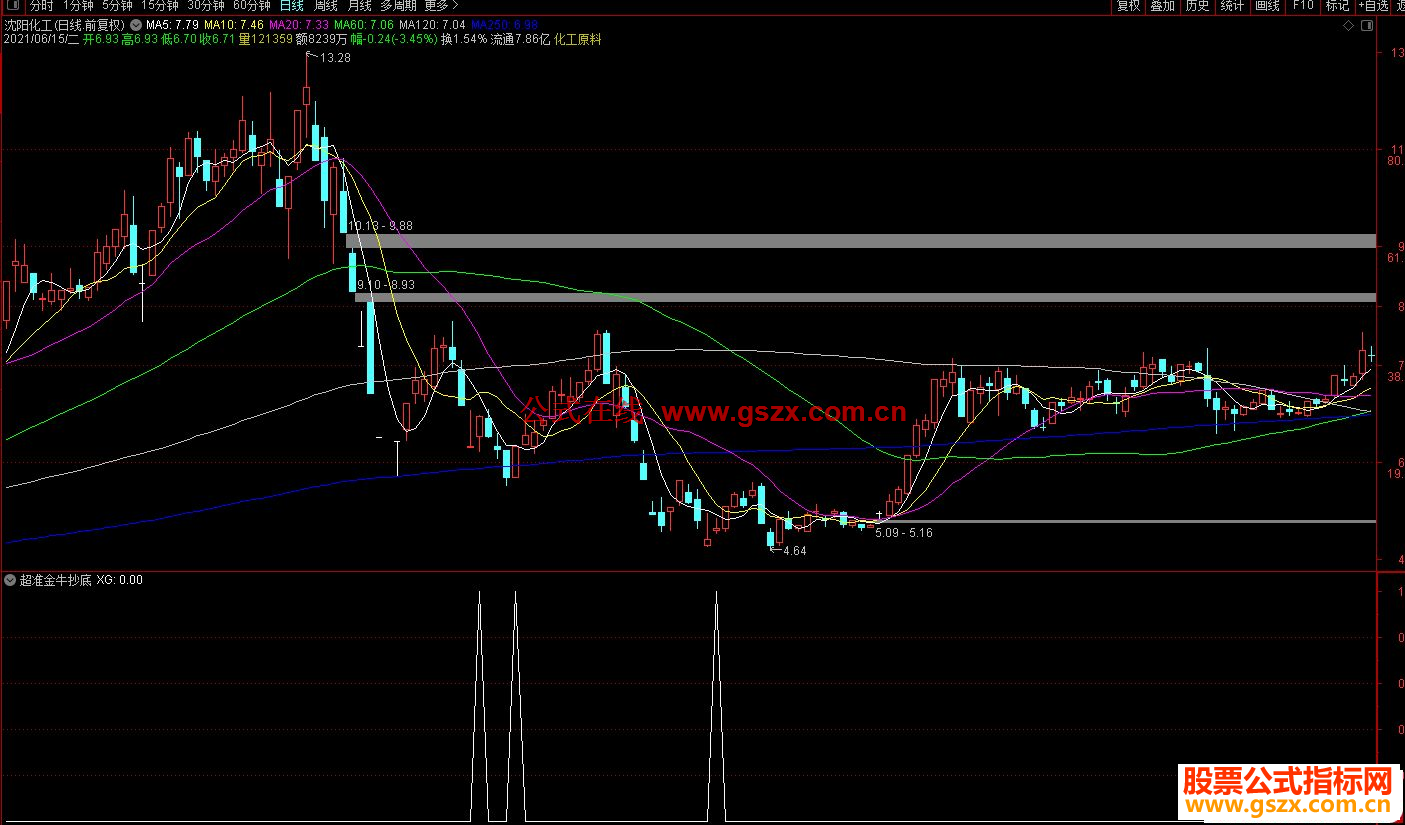Click the MA120: 7.04 label
The height and width of the screenshot is (825, 1405).
(x=432, y=24)
